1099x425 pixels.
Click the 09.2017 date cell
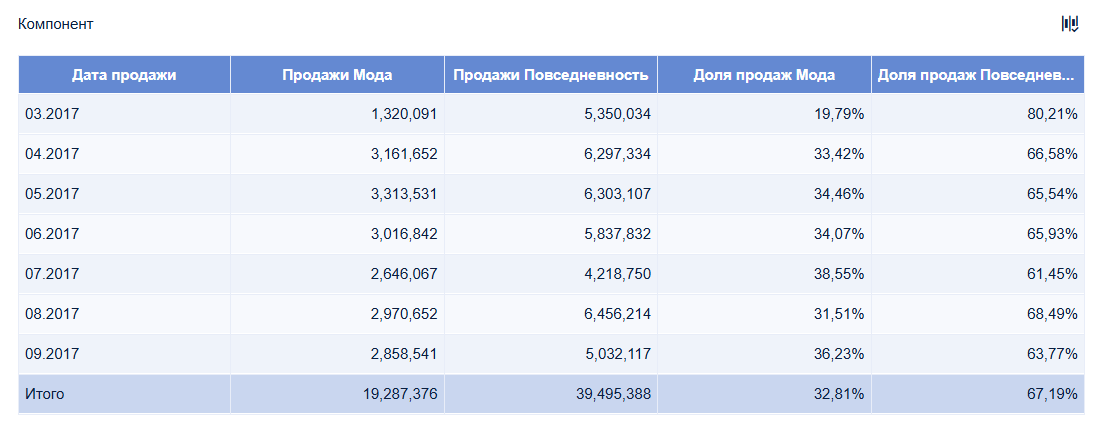[124, 353]
